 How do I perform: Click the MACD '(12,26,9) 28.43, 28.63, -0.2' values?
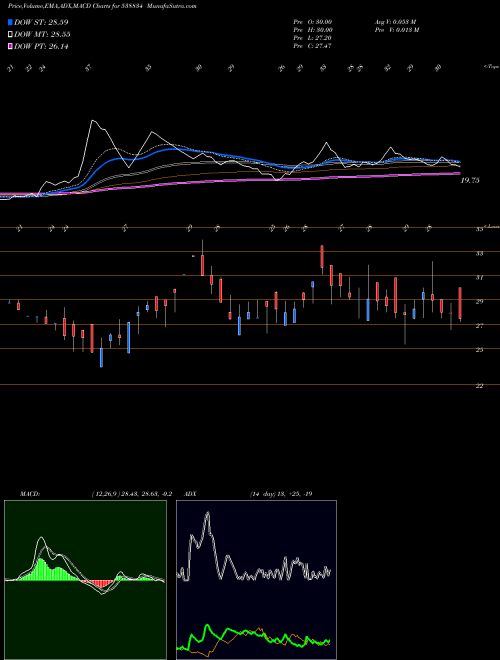(131, 494)
